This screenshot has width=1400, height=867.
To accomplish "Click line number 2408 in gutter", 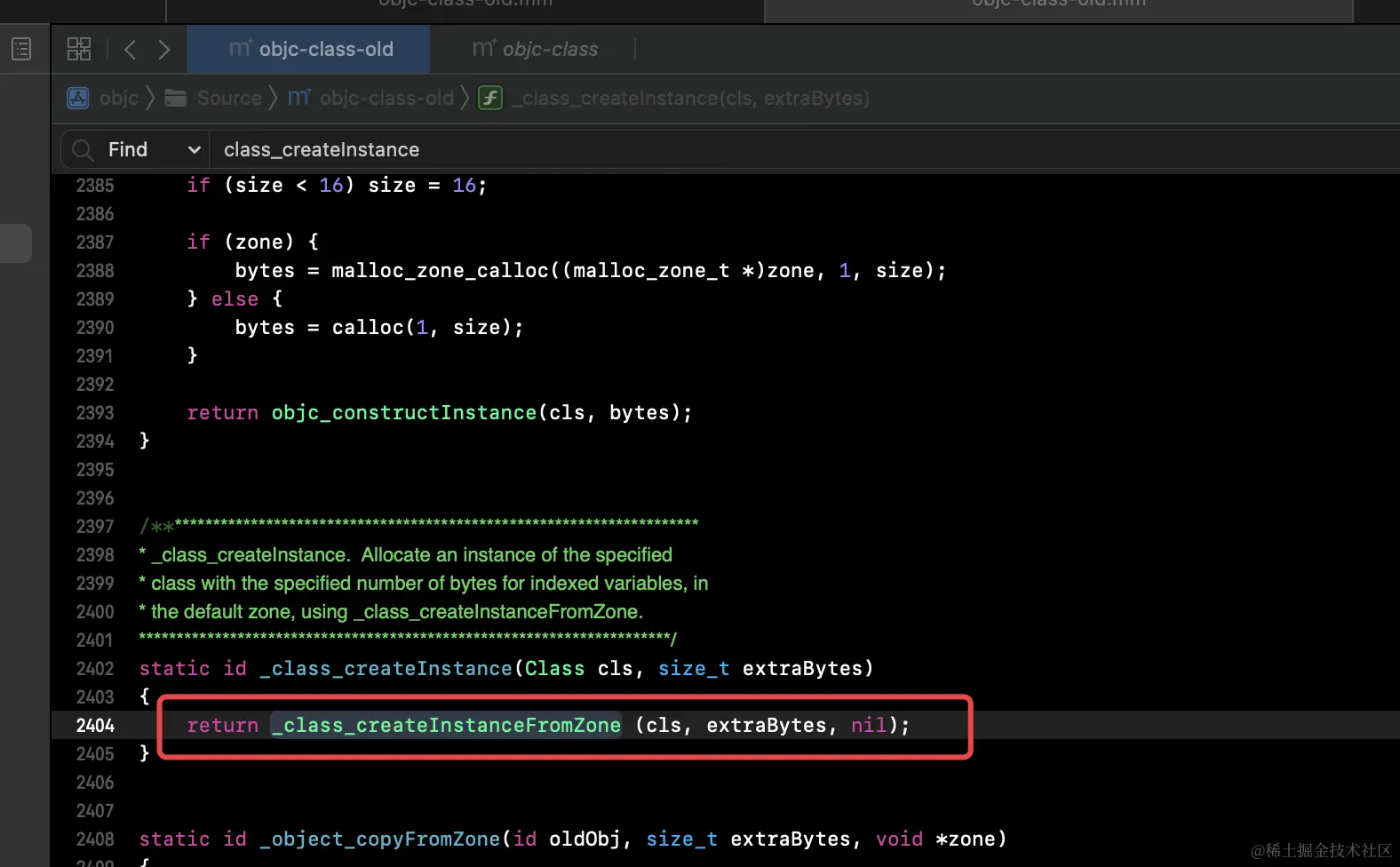I will [x=95, y=839].
